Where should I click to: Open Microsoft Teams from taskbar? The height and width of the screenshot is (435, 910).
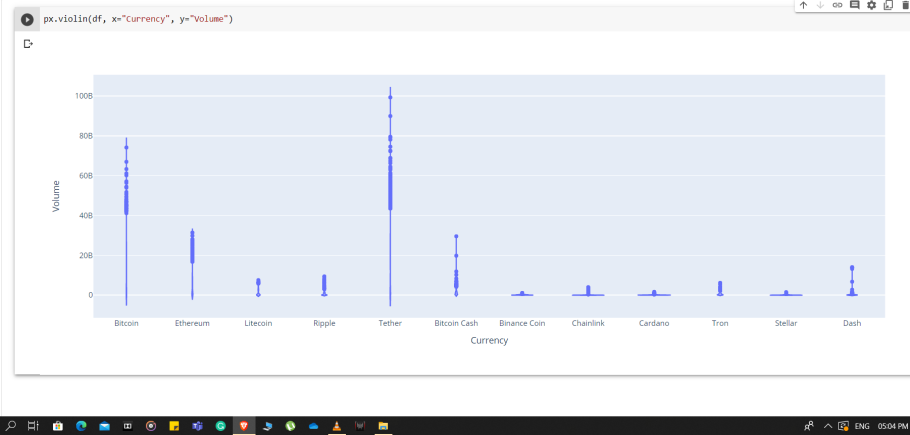tap(197, 426)
